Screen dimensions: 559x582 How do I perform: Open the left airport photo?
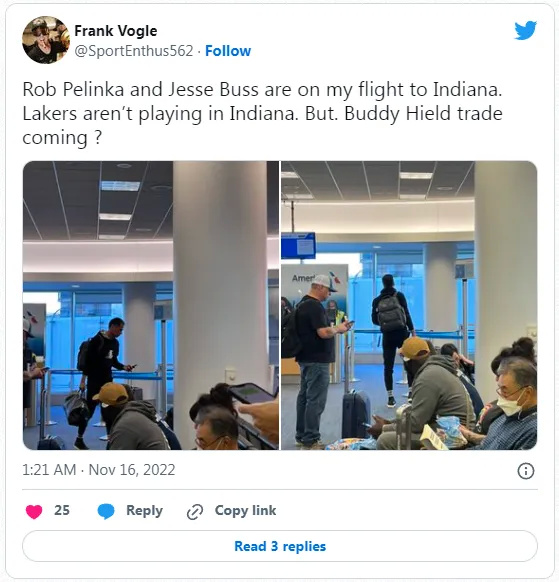[x=151, y=305]
